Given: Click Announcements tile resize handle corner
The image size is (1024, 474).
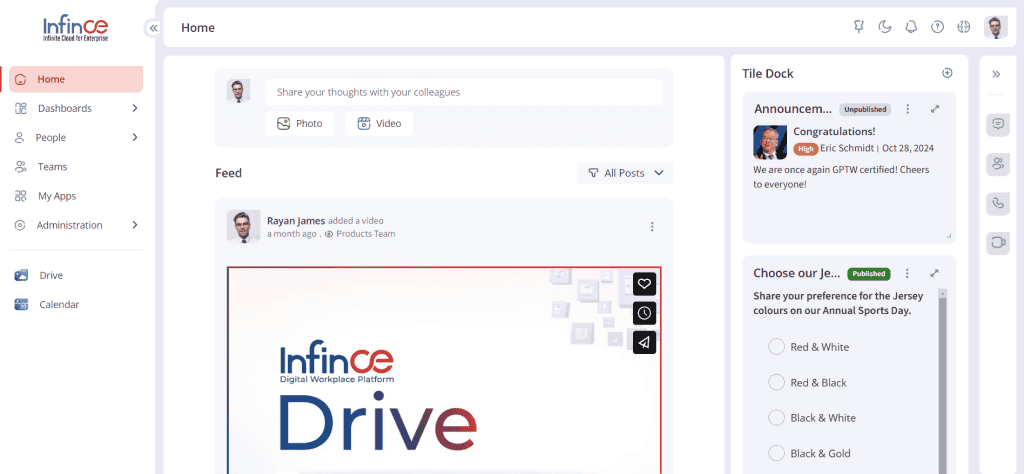Looking at the screenshot, I should click(x=949, y=236).
